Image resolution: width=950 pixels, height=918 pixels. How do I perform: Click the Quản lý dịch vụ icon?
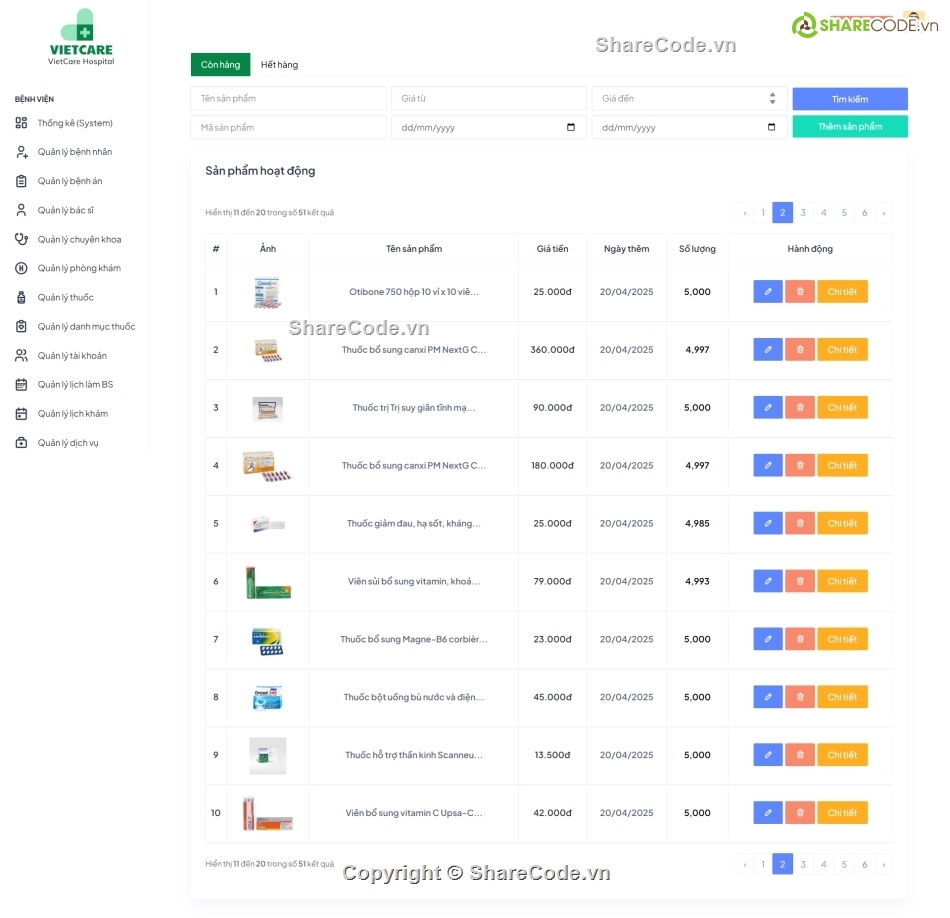21,443
